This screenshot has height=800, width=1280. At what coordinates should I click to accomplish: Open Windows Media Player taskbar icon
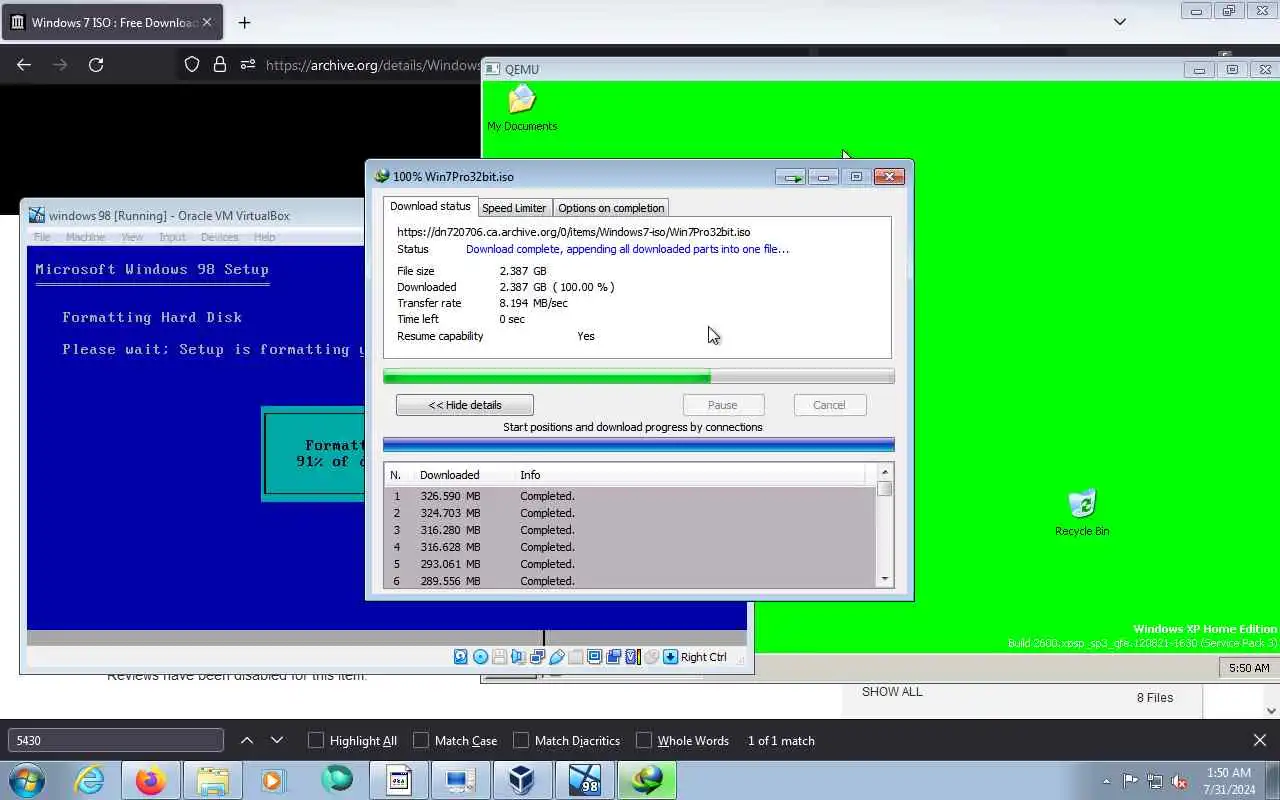pos(275,780)
